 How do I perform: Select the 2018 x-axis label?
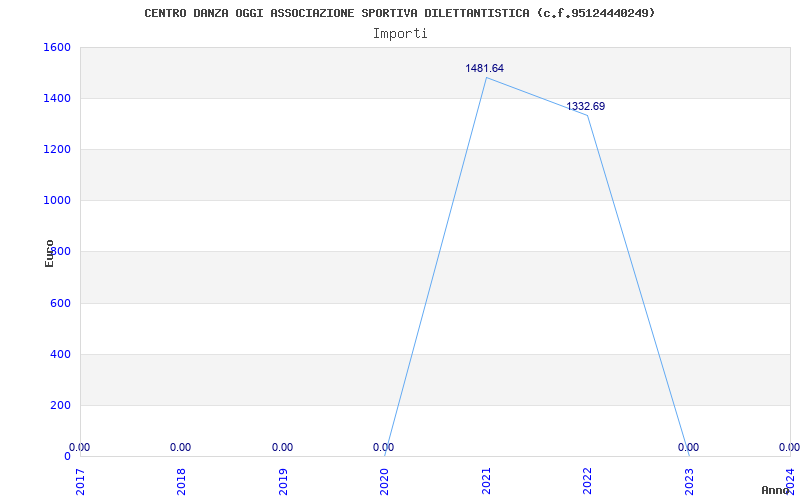pos(182,482)
